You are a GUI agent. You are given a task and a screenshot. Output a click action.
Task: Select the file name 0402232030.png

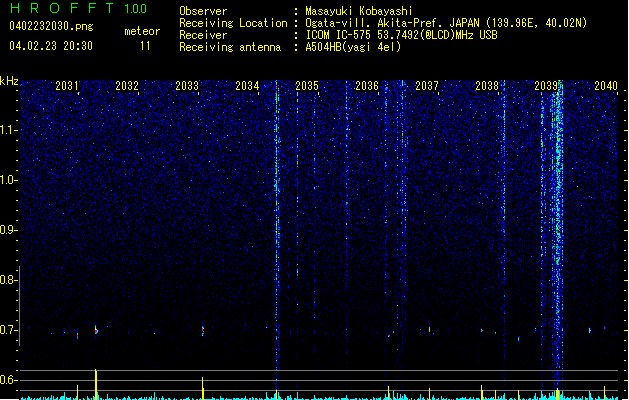pyautogui.click(x=51, y=26)
